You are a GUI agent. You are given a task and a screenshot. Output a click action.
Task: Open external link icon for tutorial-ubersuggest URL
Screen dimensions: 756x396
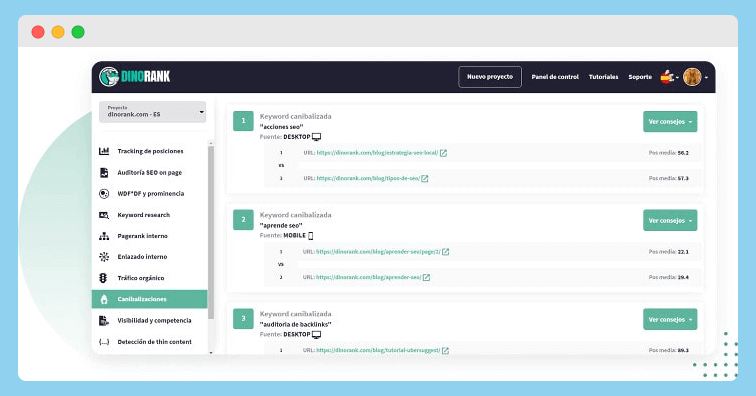[x=445, y=350]
